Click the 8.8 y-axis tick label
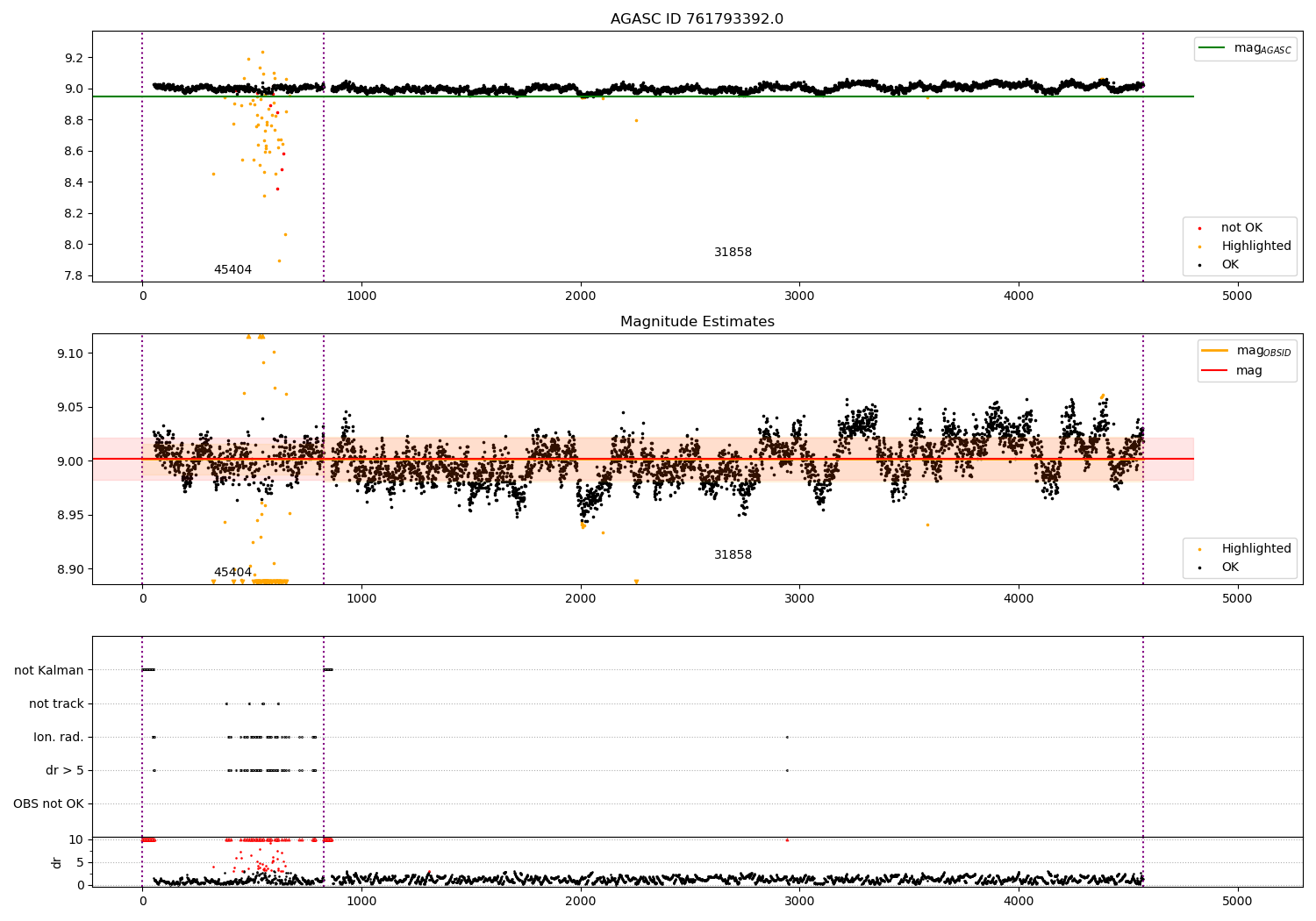Image resolution: width=1316 pixels, height=921 pixels. 74,120
